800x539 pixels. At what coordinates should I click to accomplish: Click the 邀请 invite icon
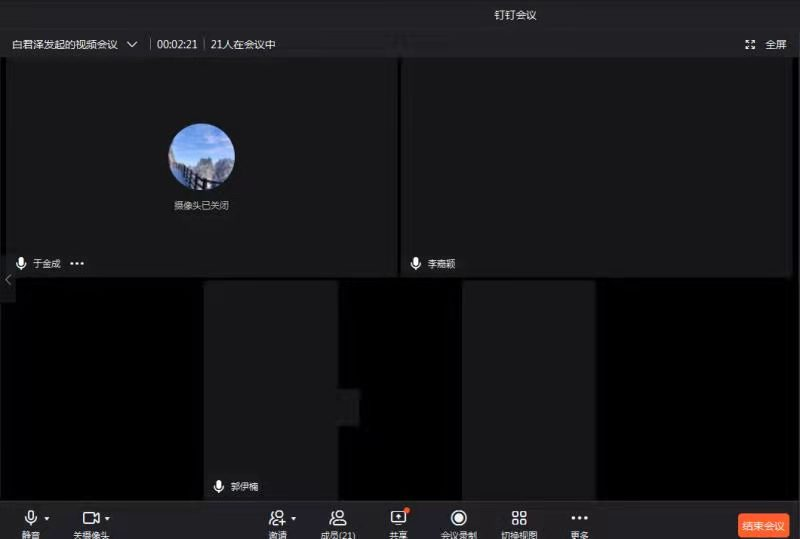coord(277,518)
